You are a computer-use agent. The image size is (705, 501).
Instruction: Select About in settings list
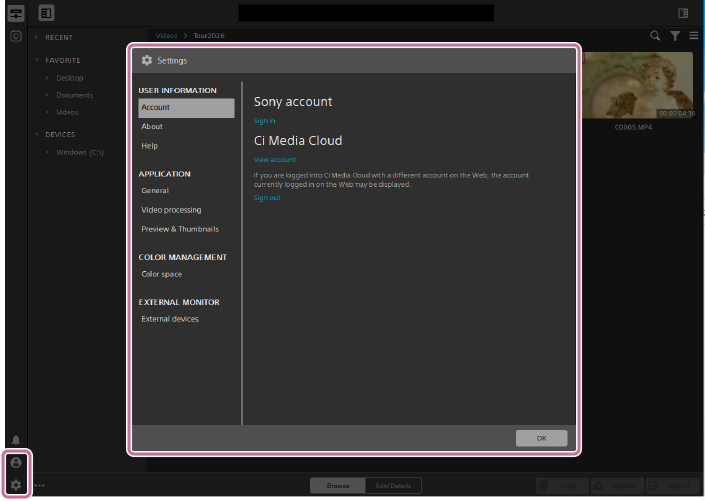[x=152, y=126]
